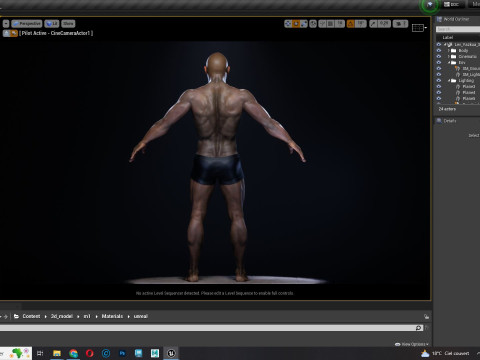This screenshot has width=480, height=360.
Task: Select the translate gizmo tool
Action: (x=288, y=24)
